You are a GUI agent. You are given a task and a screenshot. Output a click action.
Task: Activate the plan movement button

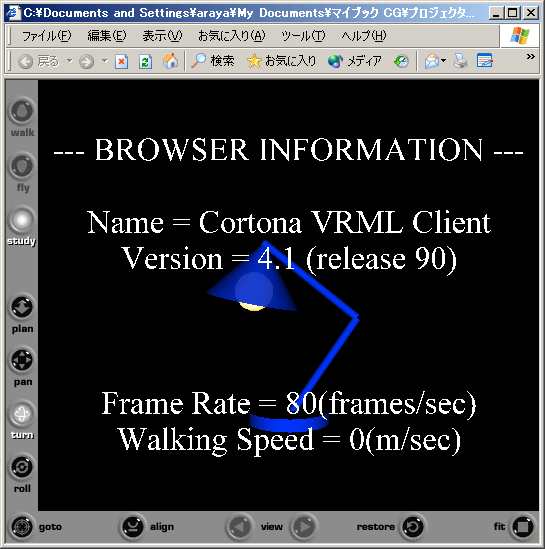click(x=22, y=307)
